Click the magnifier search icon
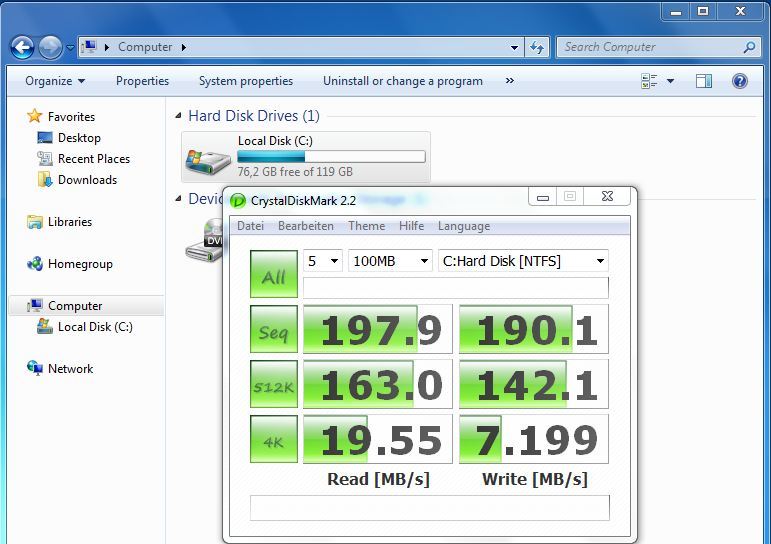The width and height of the screenshot is (771, 544). coord(749,47)
